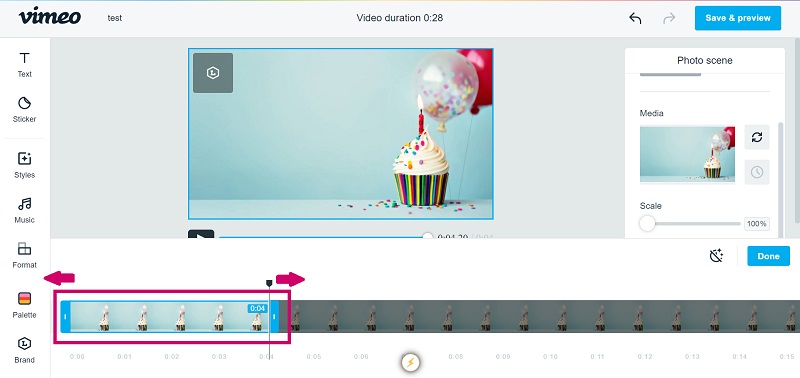Open the Palette color options
This screenshot has width=800, height=378.
pos(24,306)
